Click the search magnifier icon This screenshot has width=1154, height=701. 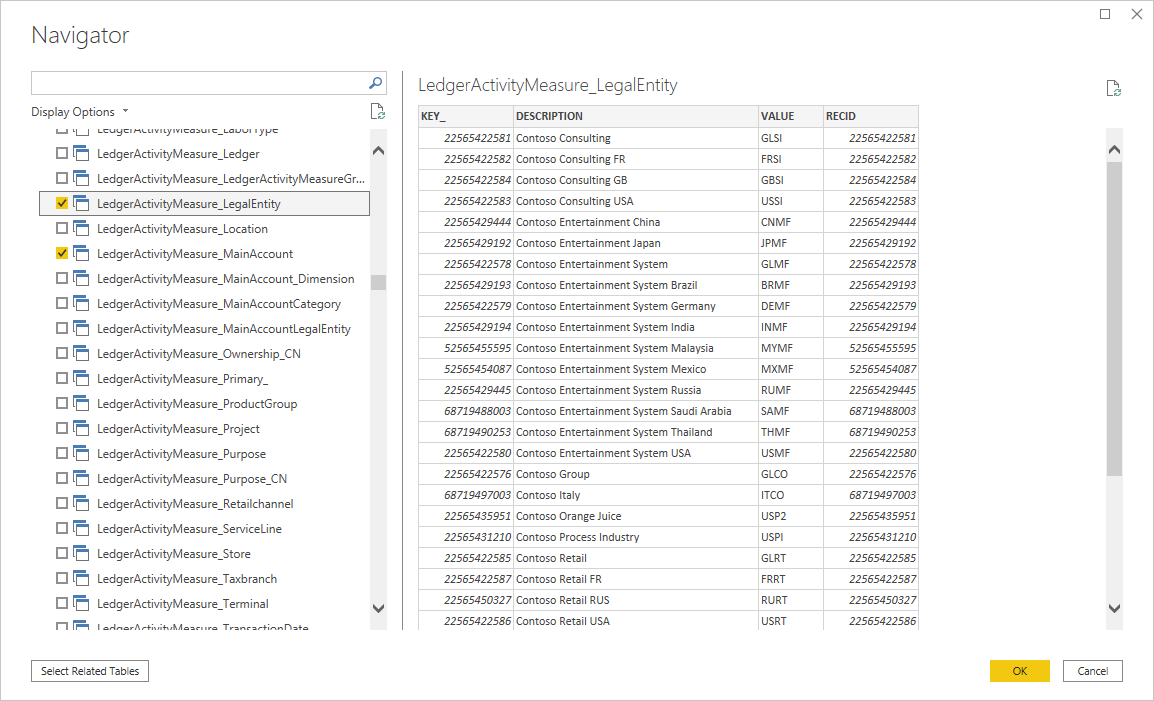tap(375, 83)
